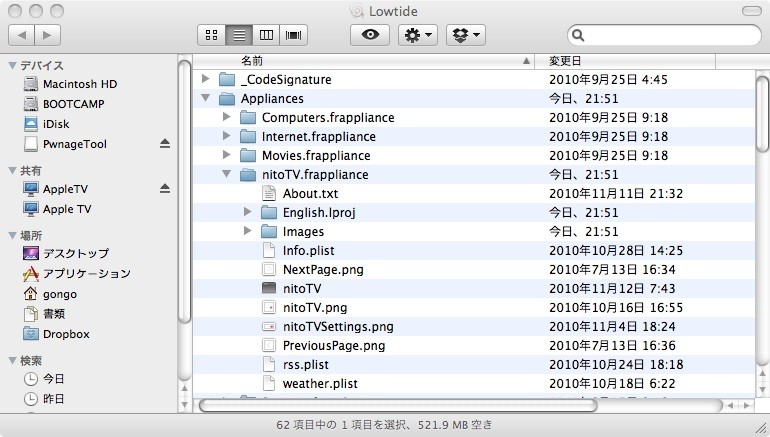Go forward with the right arrow button
Viewport: 770px width, 437px height.
(x=48, y=35)
